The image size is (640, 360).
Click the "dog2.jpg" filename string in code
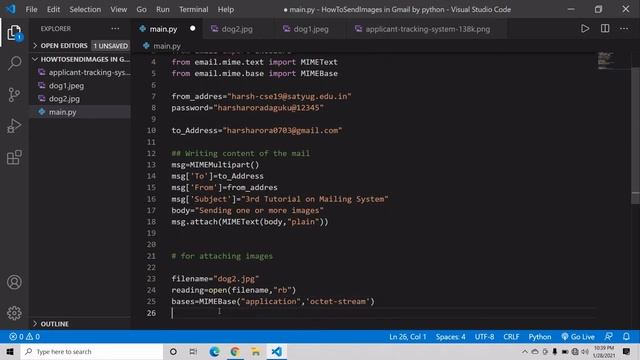[236, 279]
